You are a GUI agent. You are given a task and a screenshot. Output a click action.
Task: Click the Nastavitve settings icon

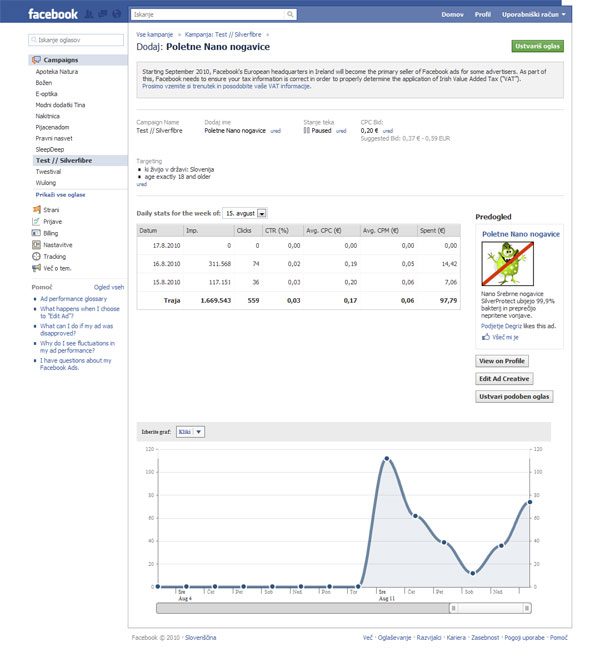tap(36, 244)
